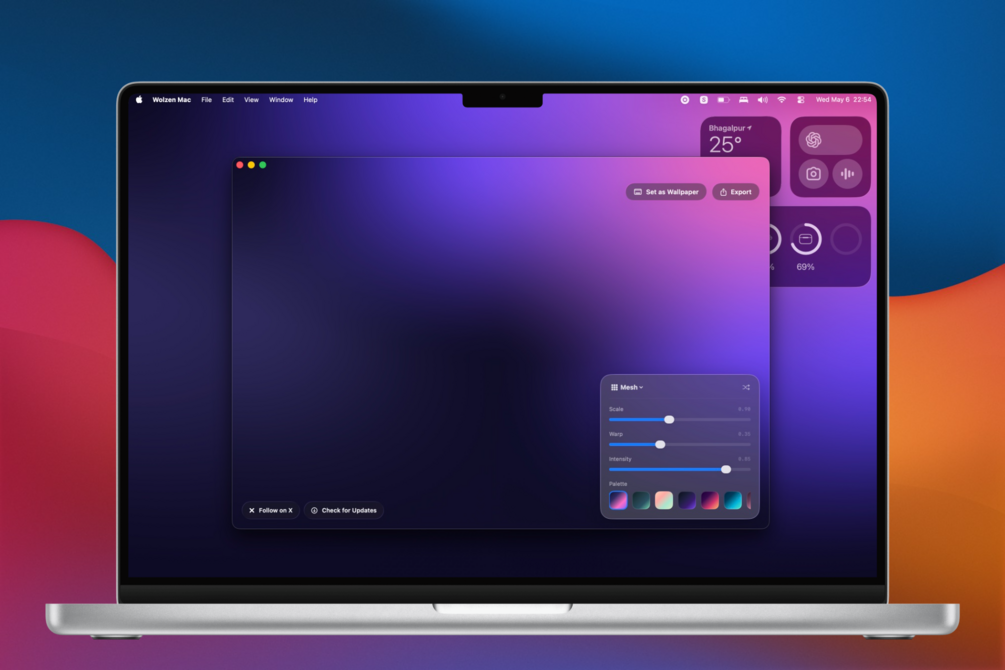Image resolution: width=1005 pixels, height=670 pixels.
Task: Open the Edit menu
Action: [228, 99]
